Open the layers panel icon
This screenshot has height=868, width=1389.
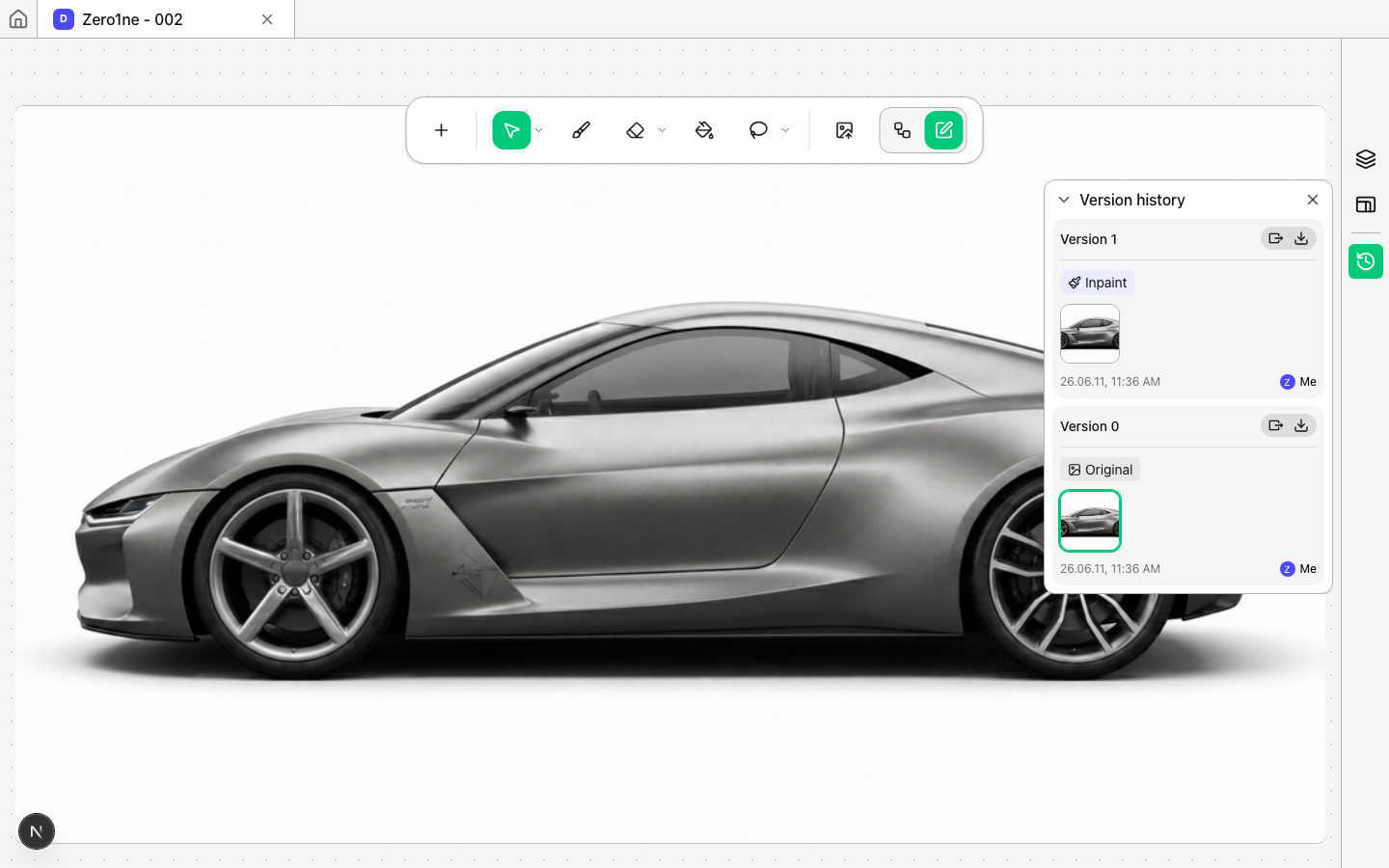pos(1366,159)
